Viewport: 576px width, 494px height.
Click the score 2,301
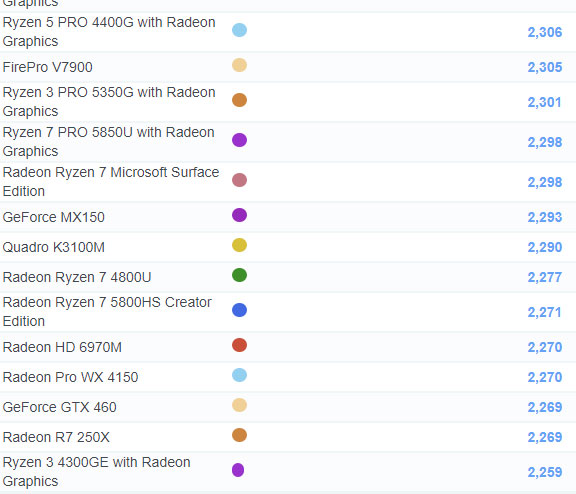coord(545,102)
